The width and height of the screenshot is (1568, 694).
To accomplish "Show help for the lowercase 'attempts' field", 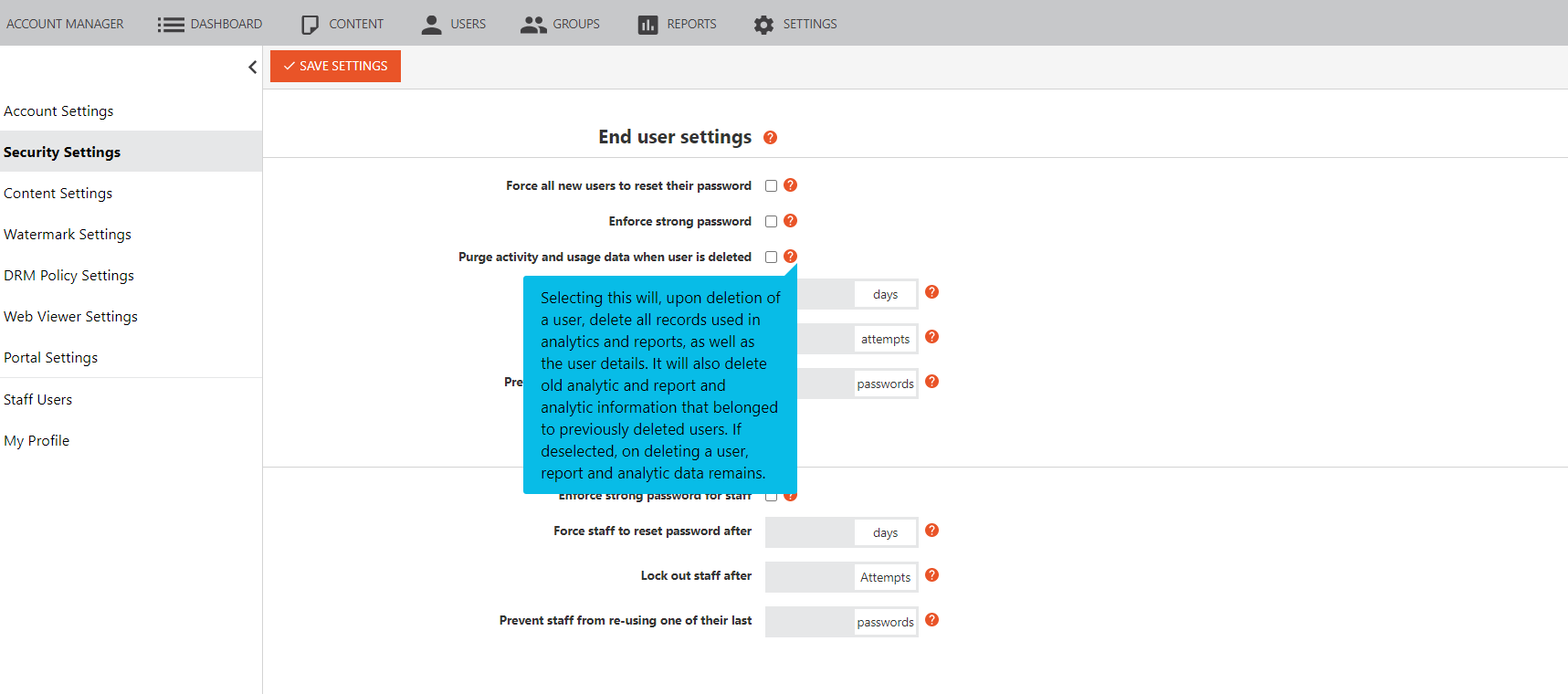I will [931, 337].
